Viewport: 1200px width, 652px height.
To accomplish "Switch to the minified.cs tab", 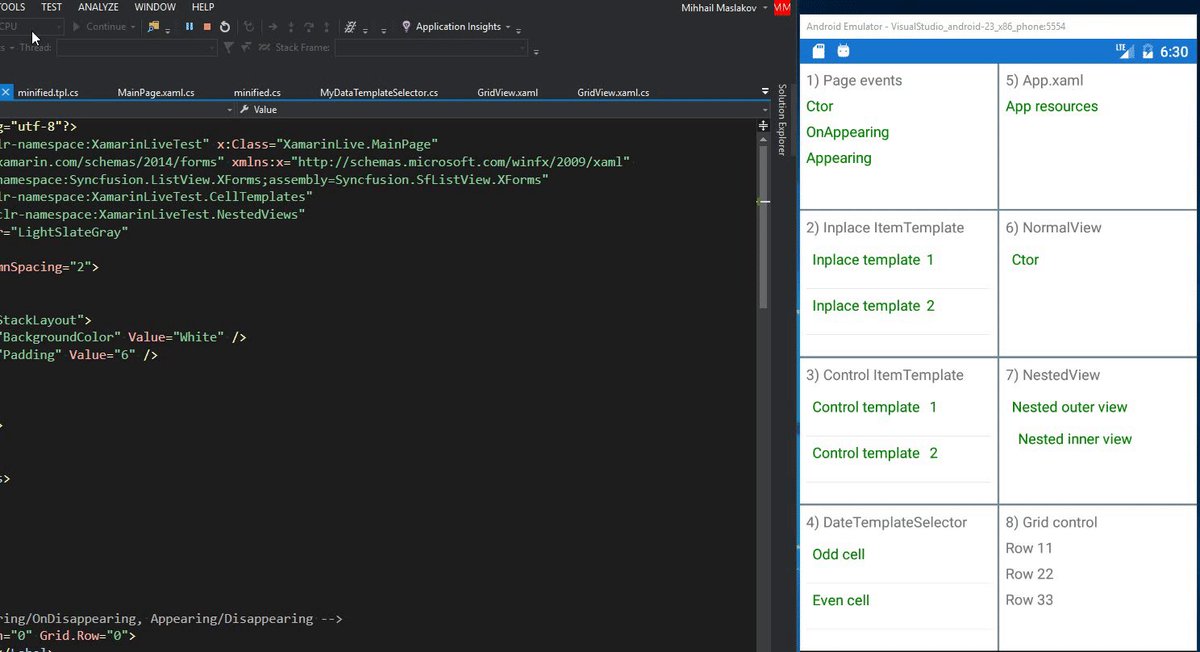I will pos(257,93).
